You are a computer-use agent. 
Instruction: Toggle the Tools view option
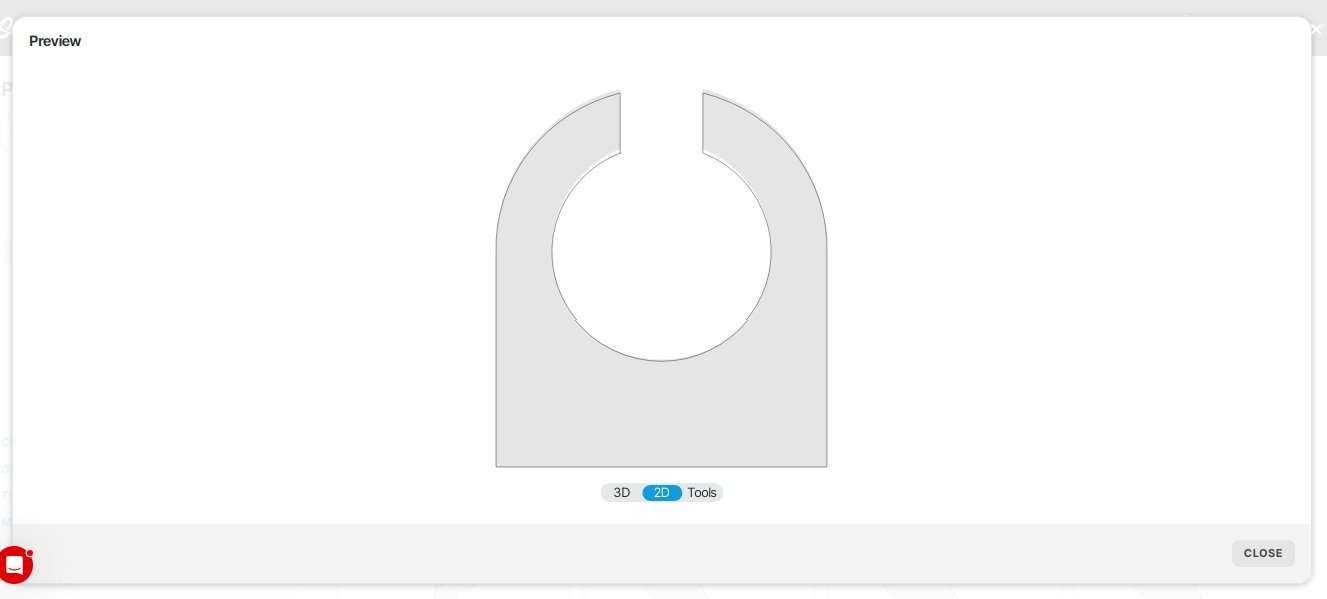[x=702, y=493]
